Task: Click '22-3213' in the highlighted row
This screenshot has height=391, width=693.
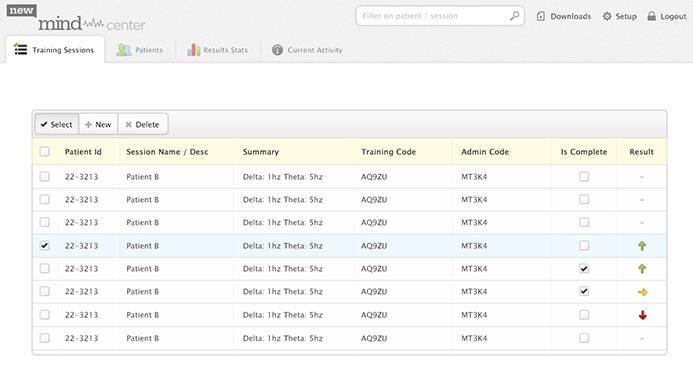Action: click(81, 246)
